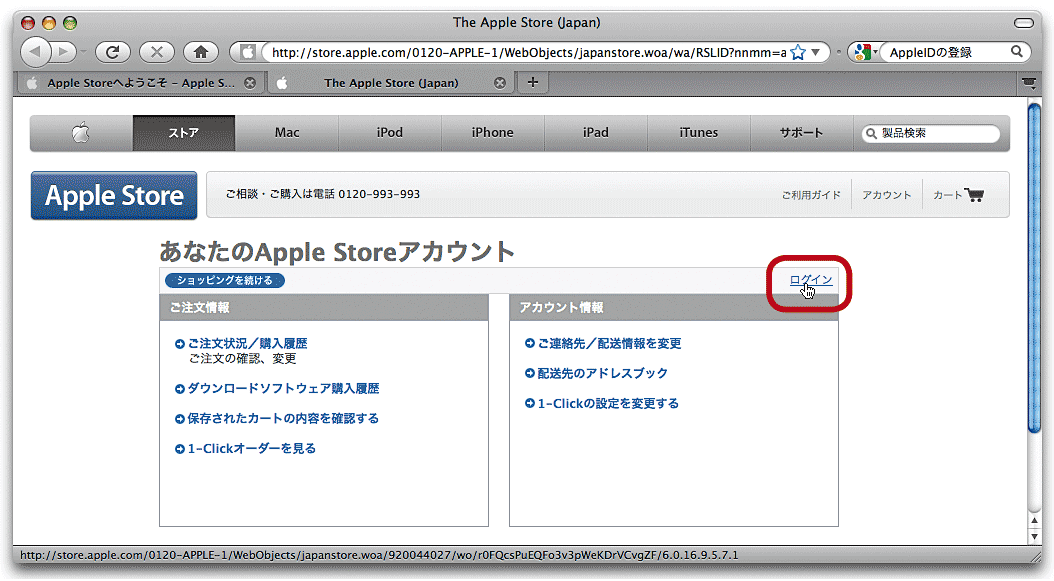
Task: Open the Mac navigation item
Action: click(287, 132)
